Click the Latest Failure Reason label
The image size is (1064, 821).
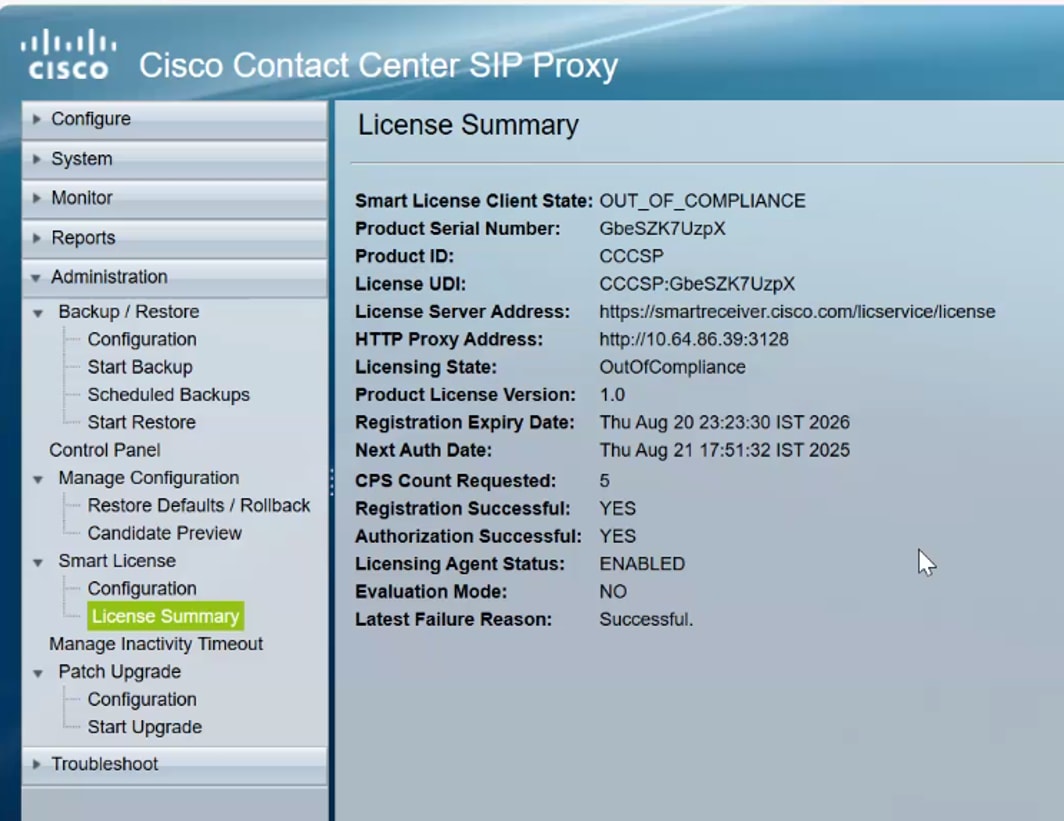[x=453, y=619]
